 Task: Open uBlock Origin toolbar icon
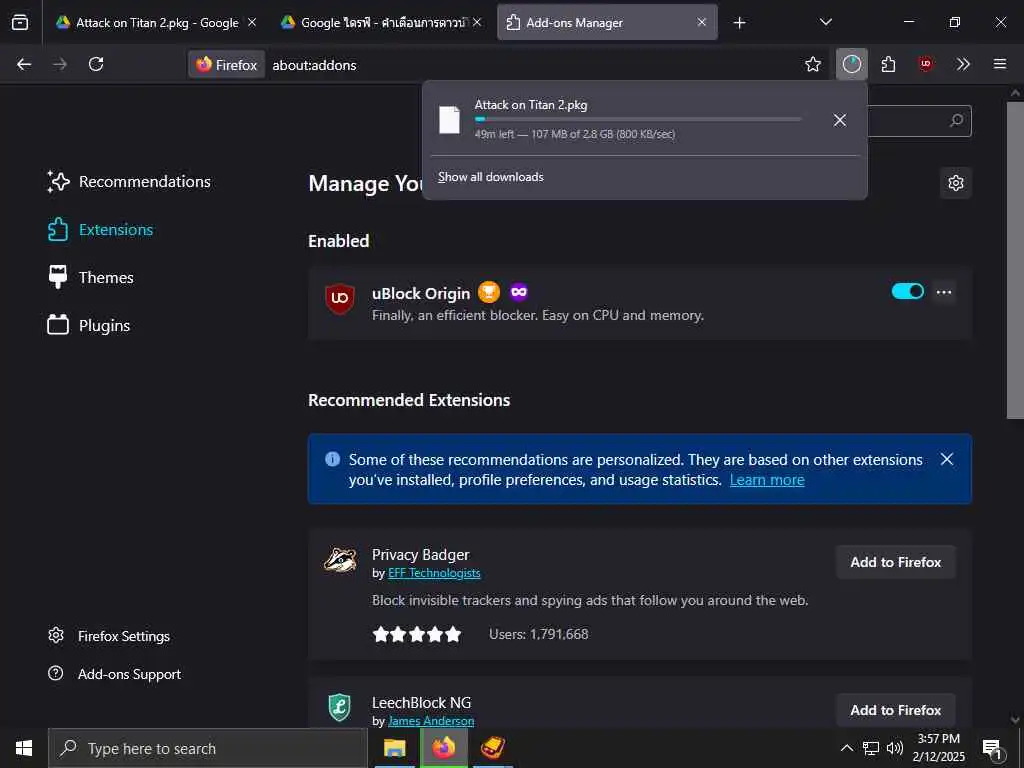[x=925, y=64]
